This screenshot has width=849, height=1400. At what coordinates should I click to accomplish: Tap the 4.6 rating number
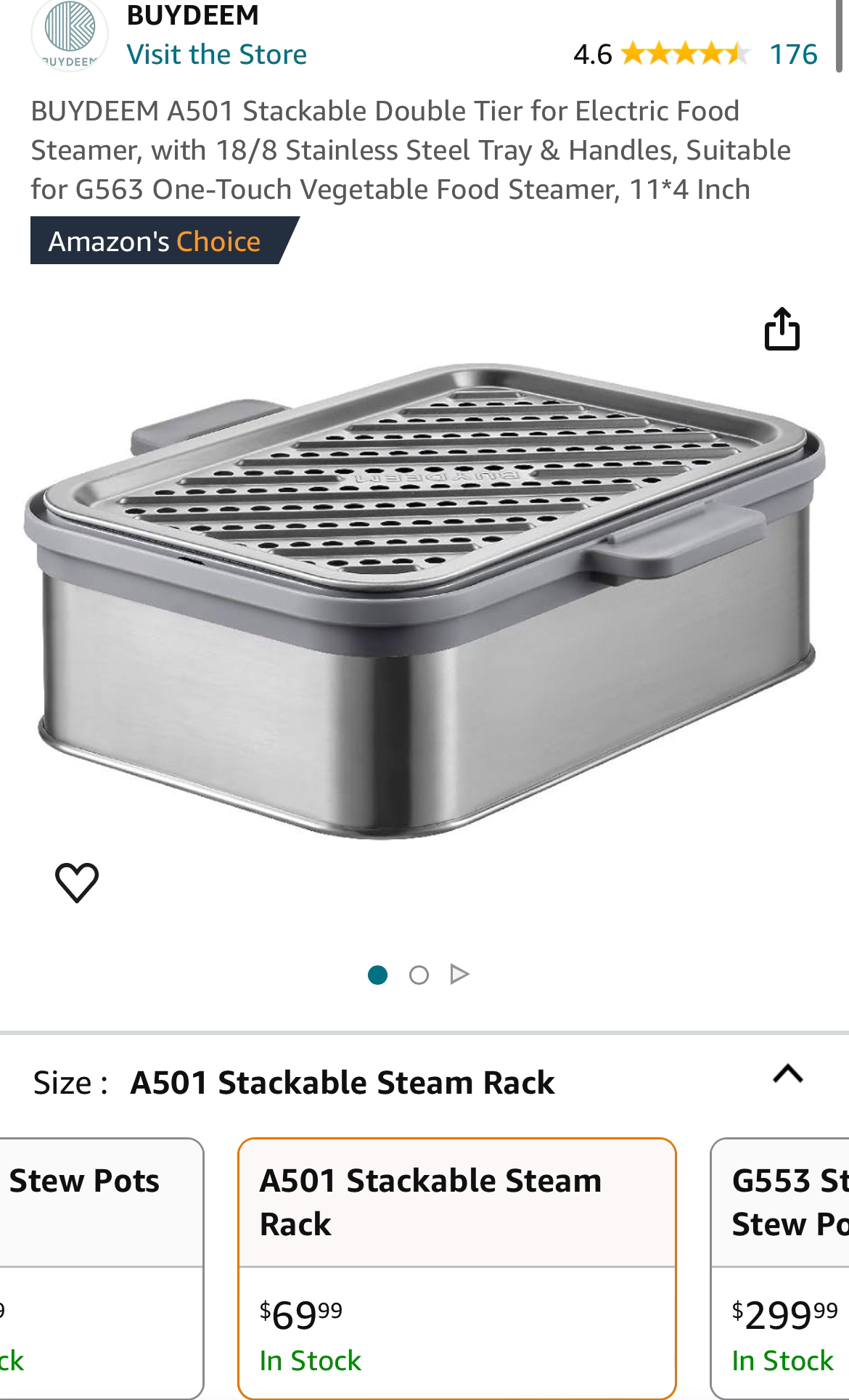(592, 54)
